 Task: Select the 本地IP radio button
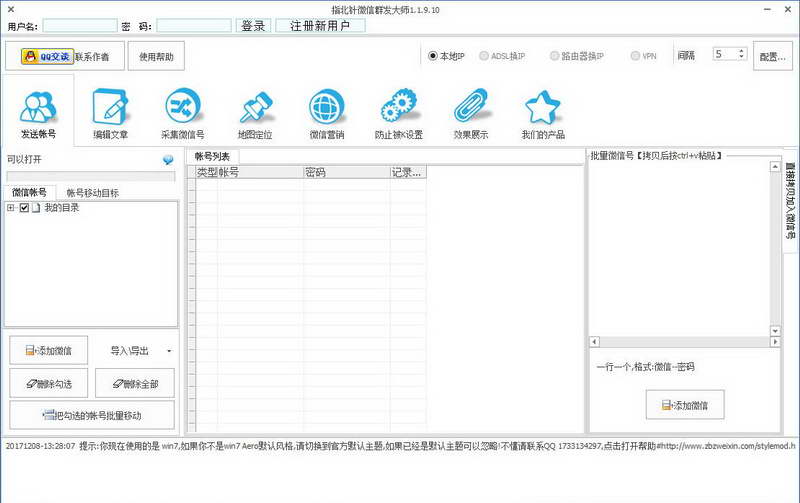coord(433,56)
